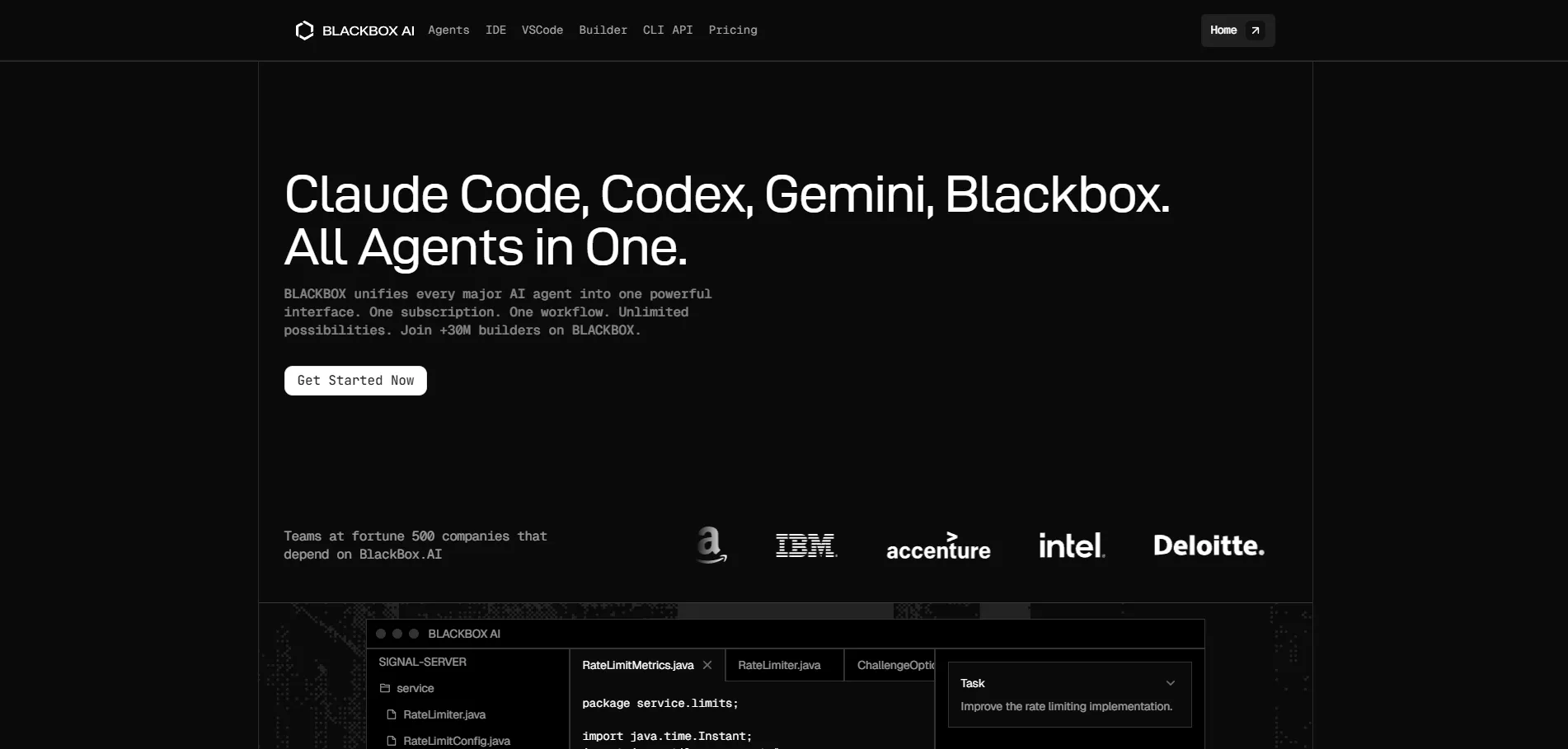Viewport: 1568px width, 749px height.
Task: Click the Accenture logo
Action: pos(938,547)
